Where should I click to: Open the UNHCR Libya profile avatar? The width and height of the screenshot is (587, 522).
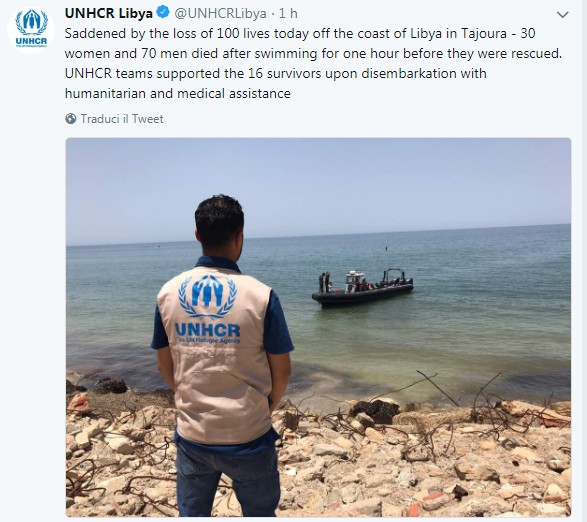tap(31, 29)
